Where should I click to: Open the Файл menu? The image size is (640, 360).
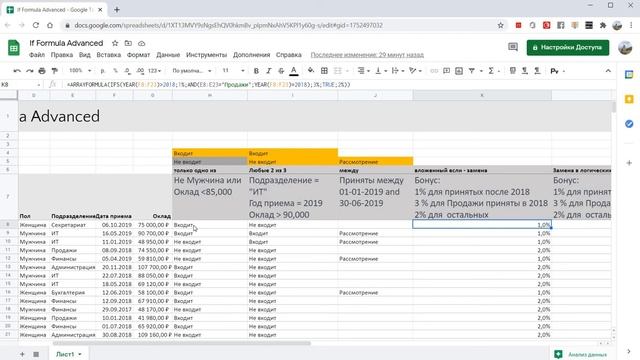click(37, 55)
